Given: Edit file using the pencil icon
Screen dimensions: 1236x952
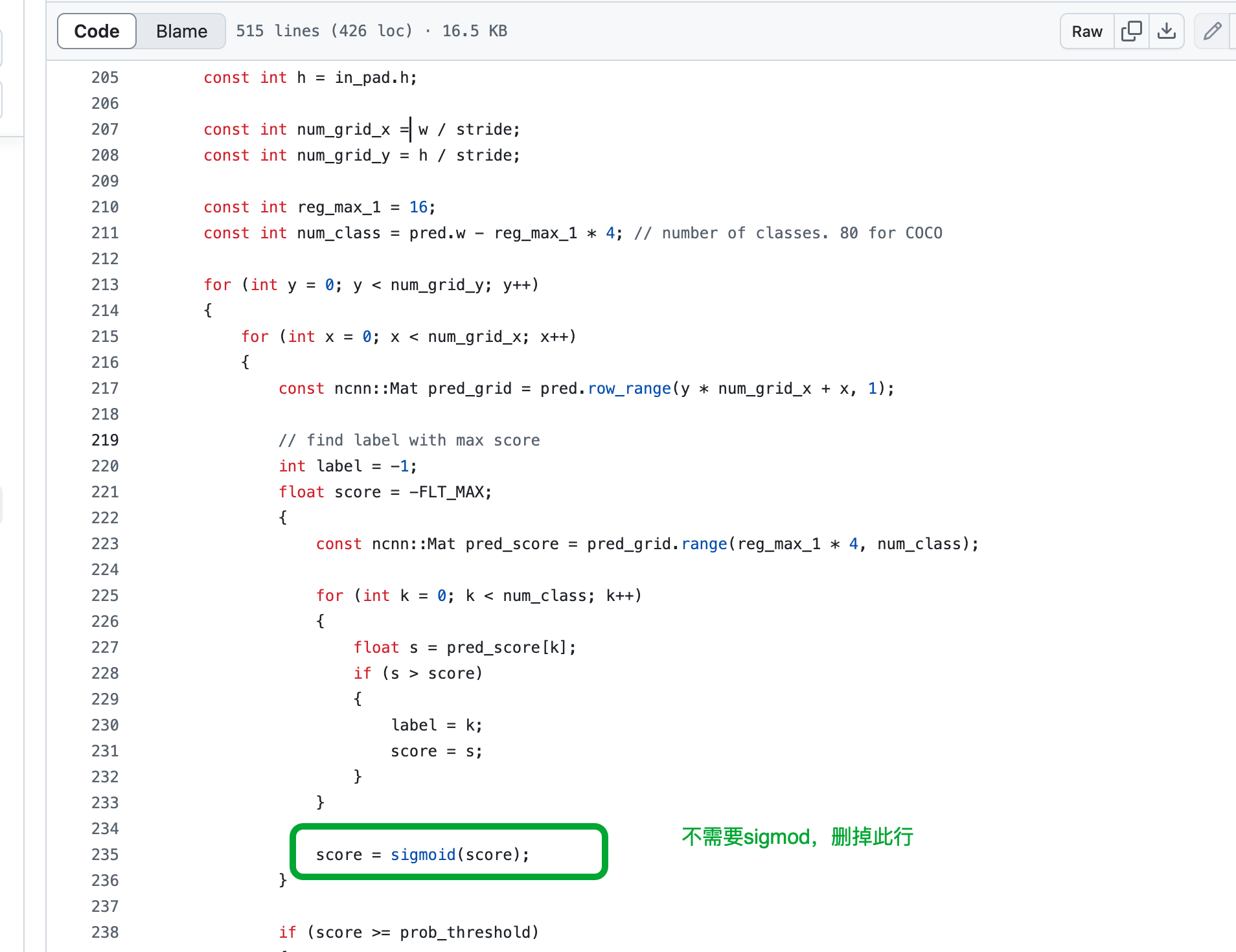Looking at the screenshot, I should point(1212,30).
